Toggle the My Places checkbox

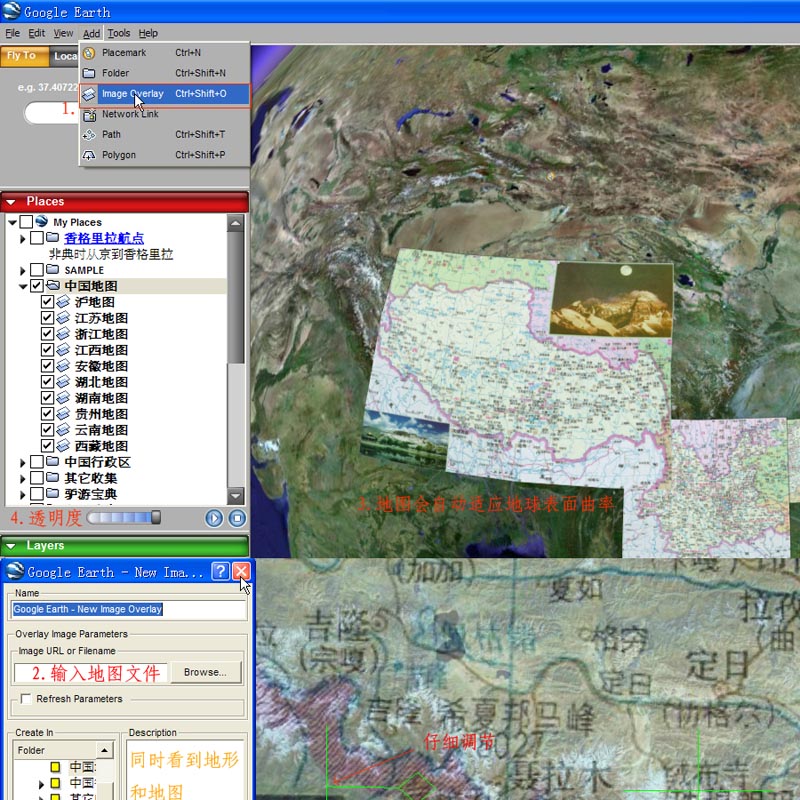pos(27,222)
